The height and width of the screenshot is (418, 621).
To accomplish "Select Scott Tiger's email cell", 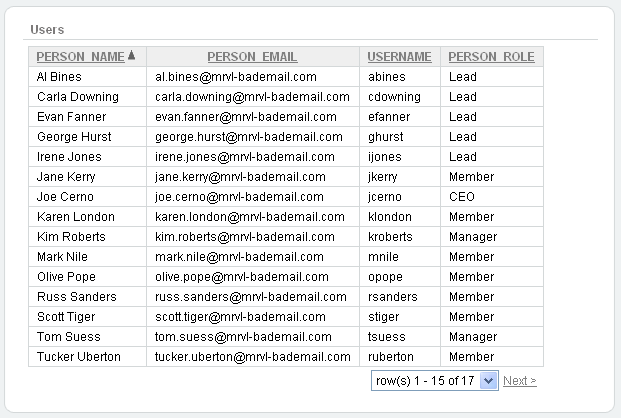I will pos(240,317).
